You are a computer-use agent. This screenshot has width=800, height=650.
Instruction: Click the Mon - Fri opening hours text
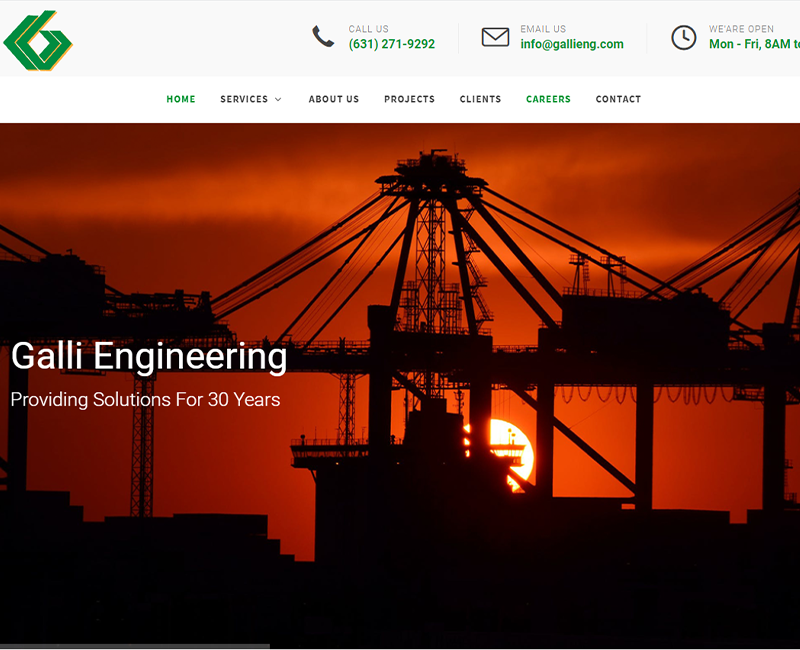[754, 45]
